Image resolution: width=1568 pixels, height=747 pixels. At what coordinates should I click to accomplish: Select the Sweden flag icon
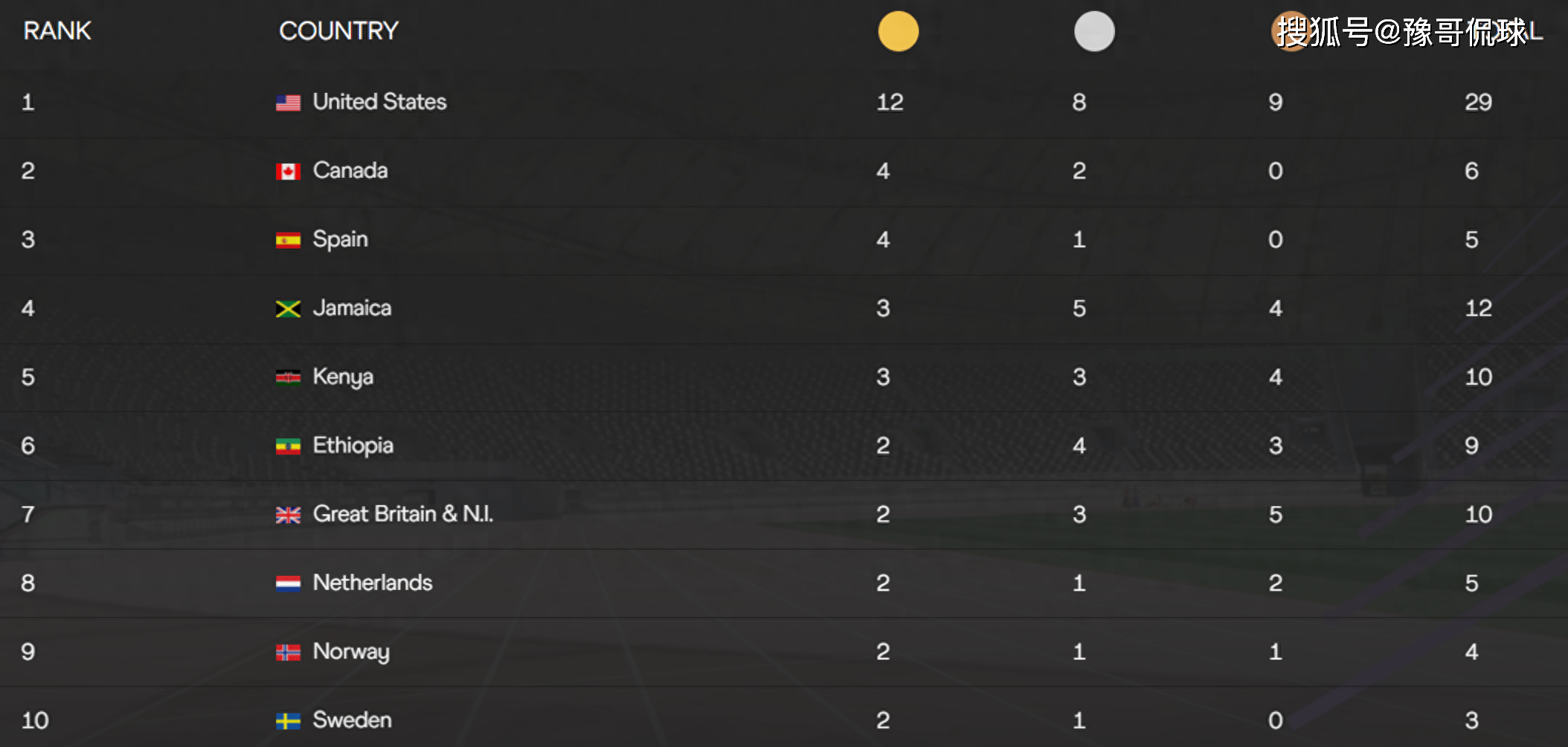288,721
